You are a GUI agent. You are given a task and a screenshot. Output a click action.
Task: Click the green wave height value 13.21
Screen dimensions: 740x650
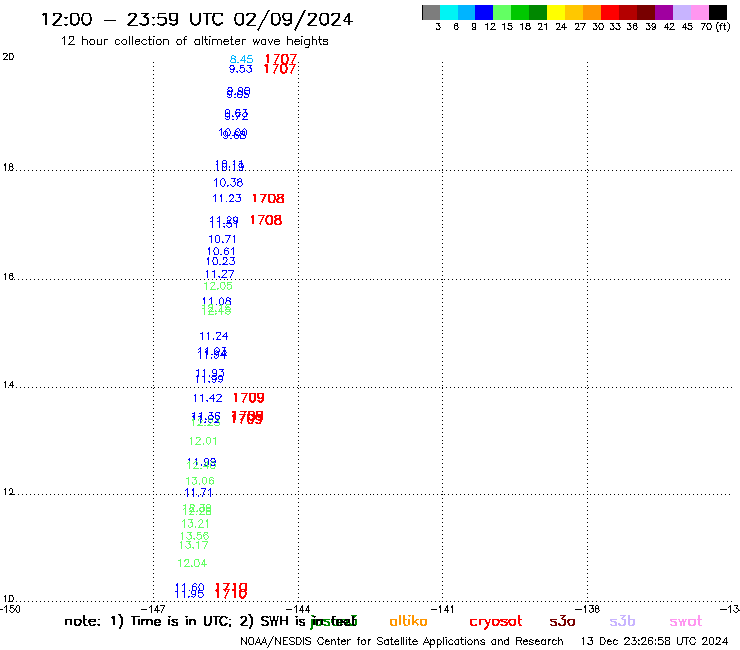pyautogui.click(x=195, y=524)
